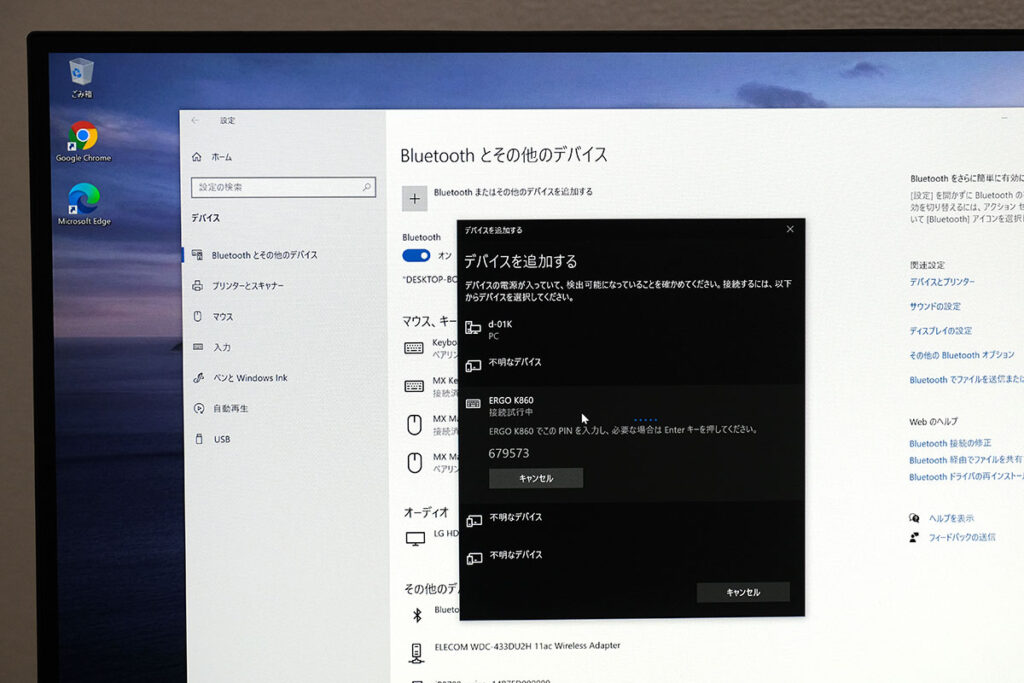Screen dimensions: 1024x683
Task: Go back with Settings back arrow
Action: pos(195,120)
